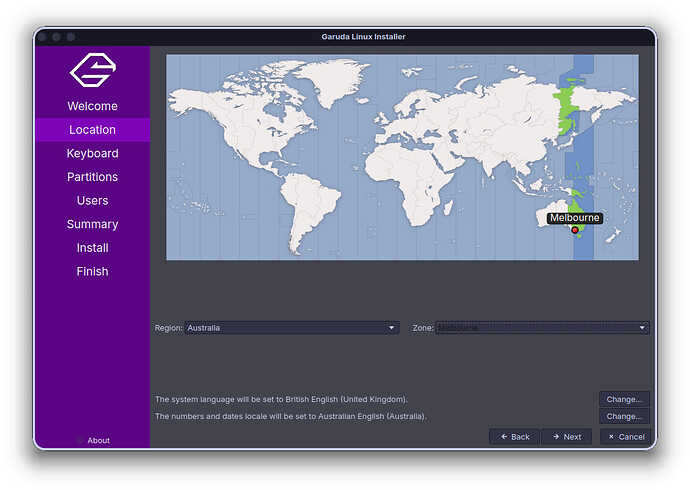
Task: Close the Garuda Linux Installer window
Action: (43, 37)
